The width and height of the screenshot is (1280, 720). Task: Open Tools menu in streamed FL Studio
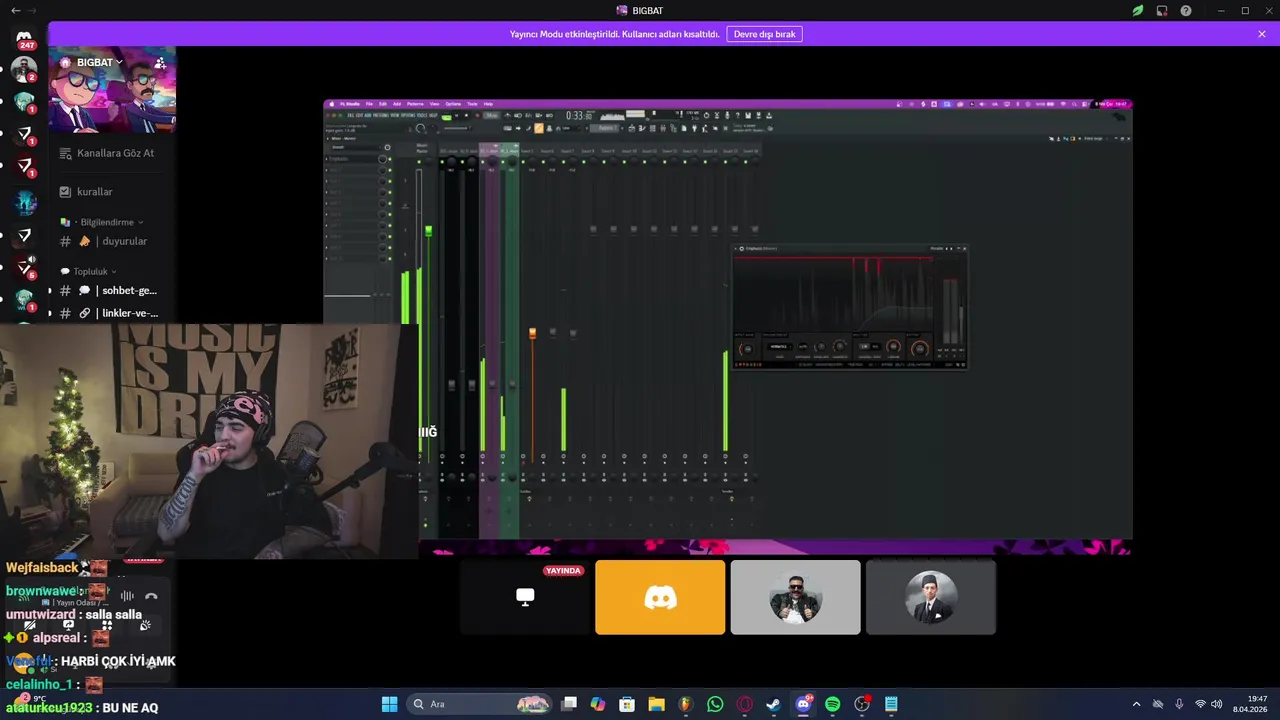tap(472, 104)
